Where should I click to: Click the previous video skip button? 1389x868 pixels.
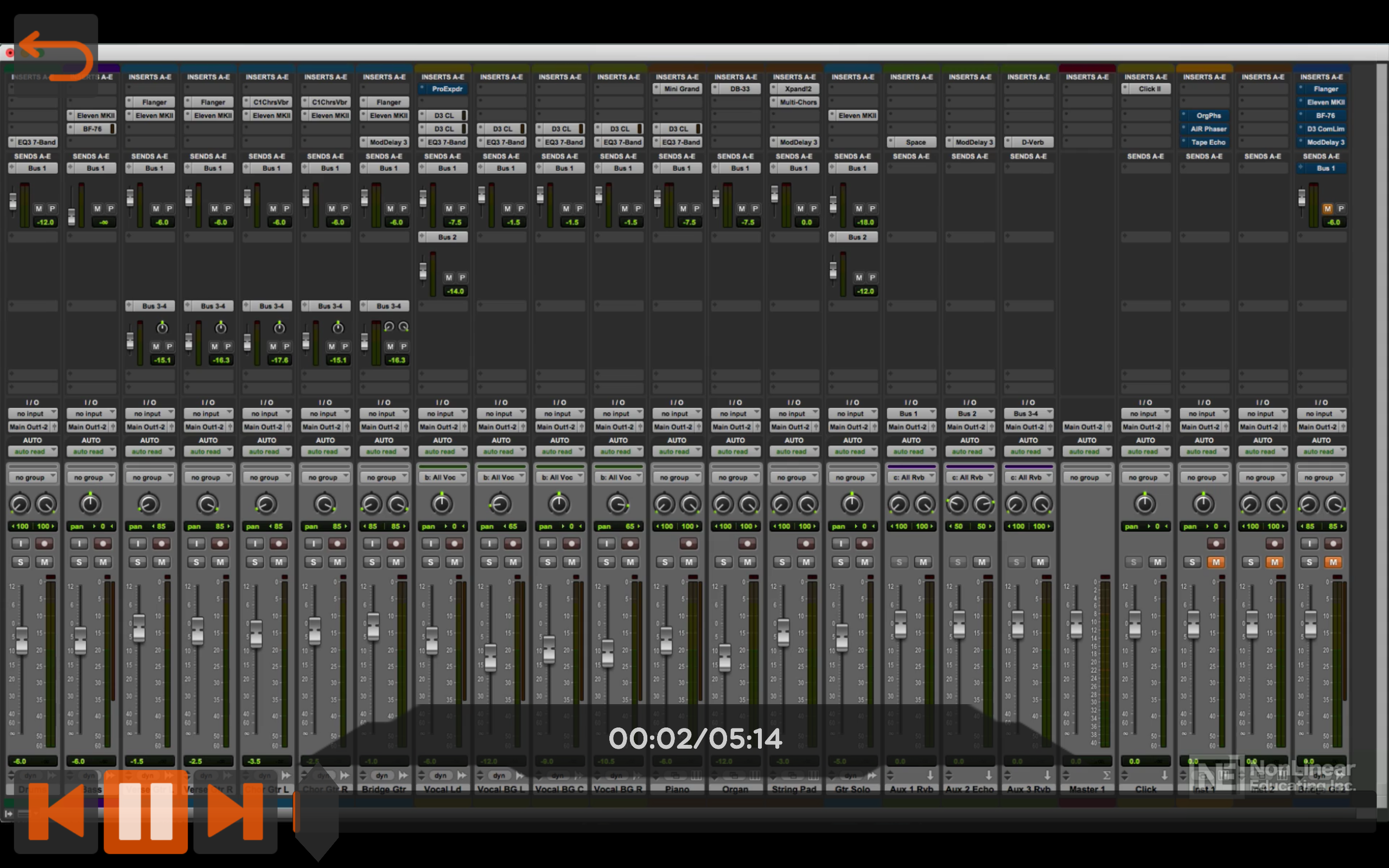(56, 811)
